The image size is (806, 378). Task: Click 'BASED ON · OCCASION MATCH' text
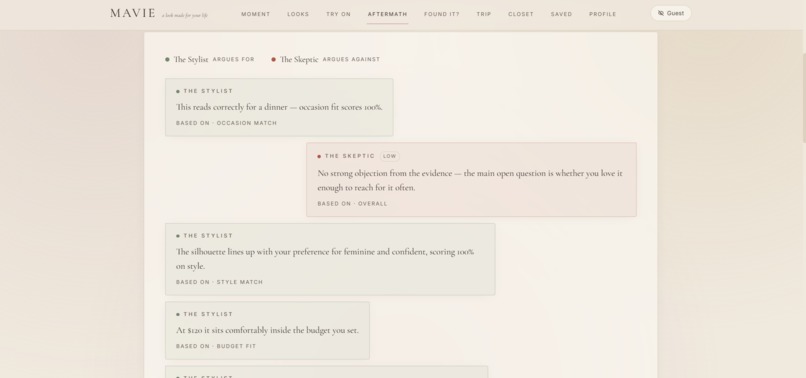coord(226,123)
